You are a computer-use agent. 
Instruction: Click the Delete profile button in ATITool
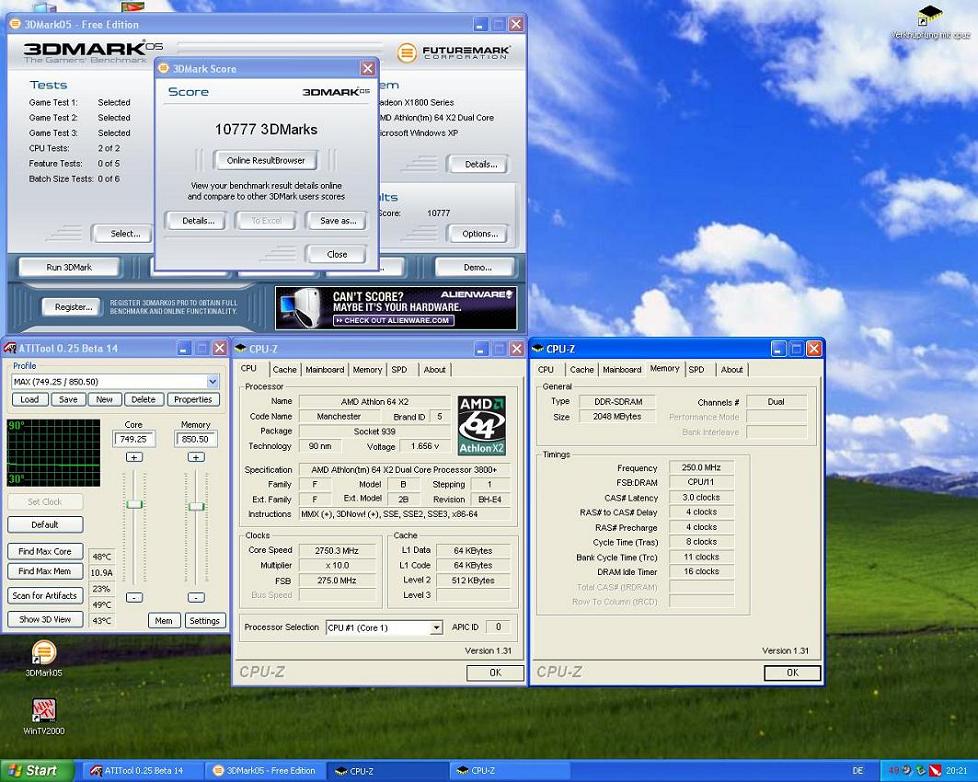pos(143,399)
